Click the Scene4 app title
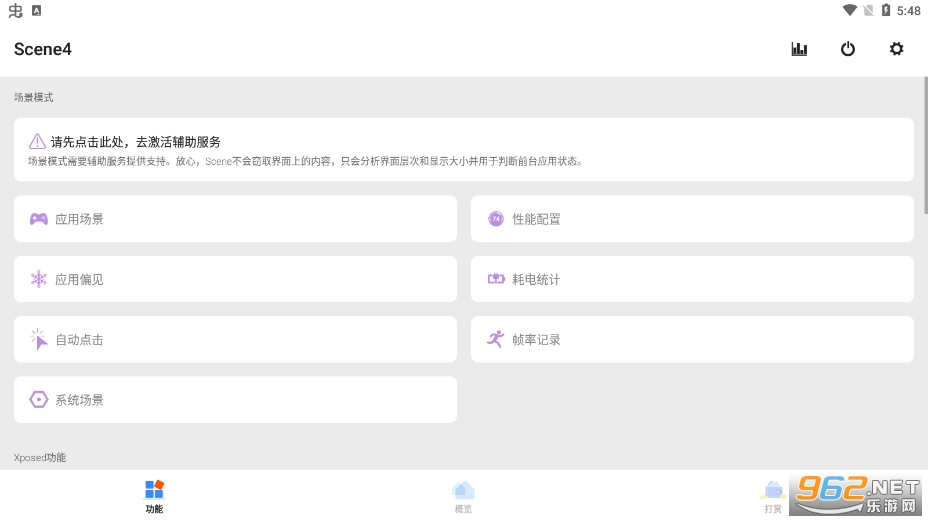The height and width of the screenshot is (522, 928). (x=43, y=49)
